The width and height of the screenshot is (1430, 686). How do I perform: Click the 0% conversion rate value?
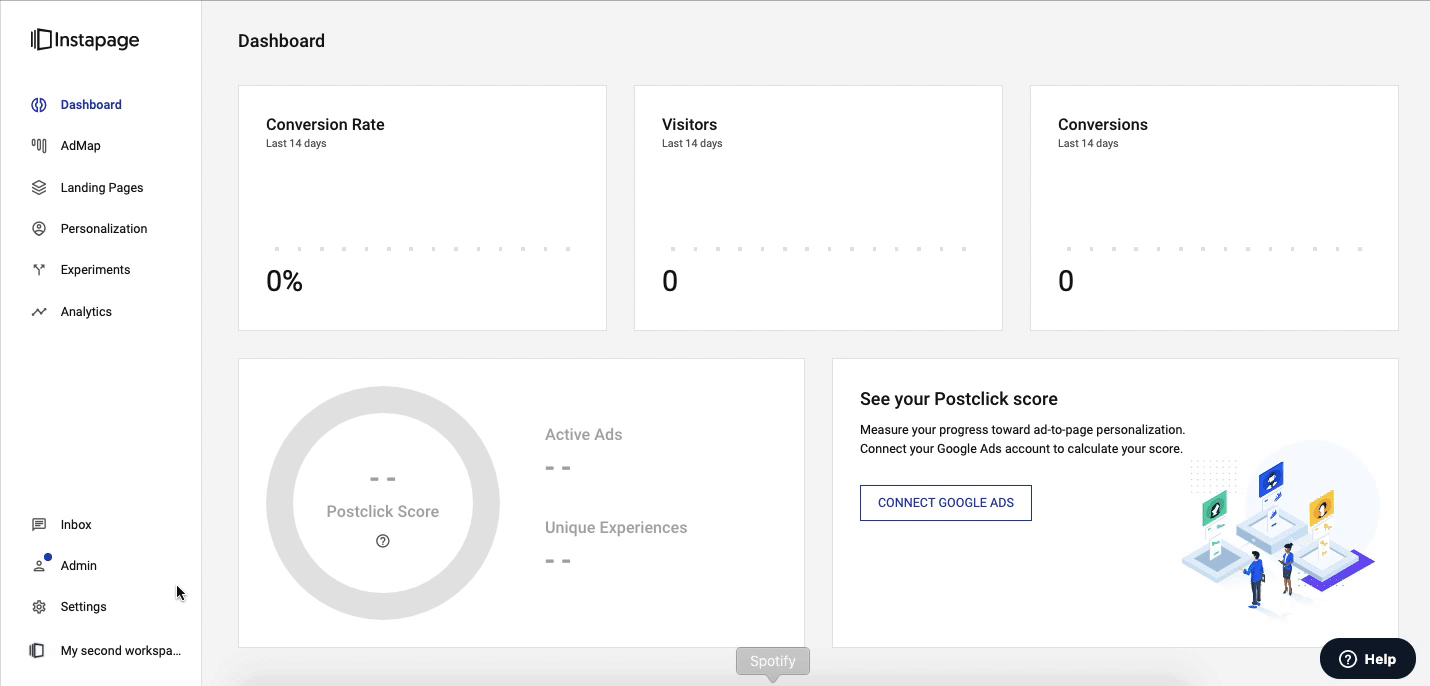click(284, 282)
